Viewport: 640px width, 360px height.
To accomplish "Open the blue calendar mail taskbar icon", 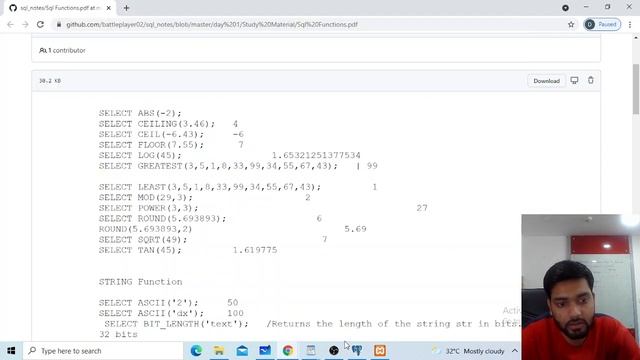I will (265, 350).
